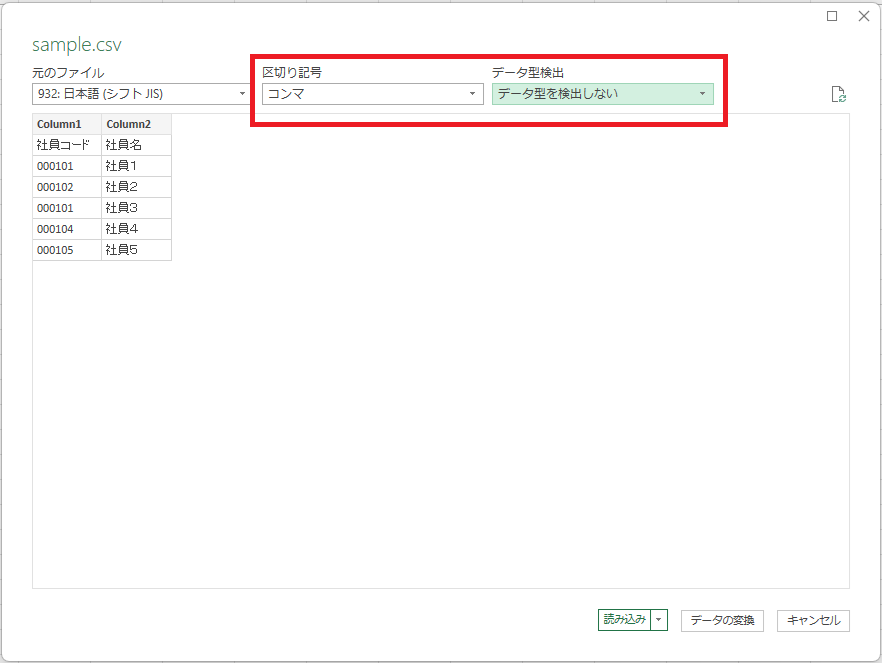The width and height of the screenshot is (882, 663).
Task: Open the 区切り記号 delimiter dropdown
Action: tap(472, 92)
